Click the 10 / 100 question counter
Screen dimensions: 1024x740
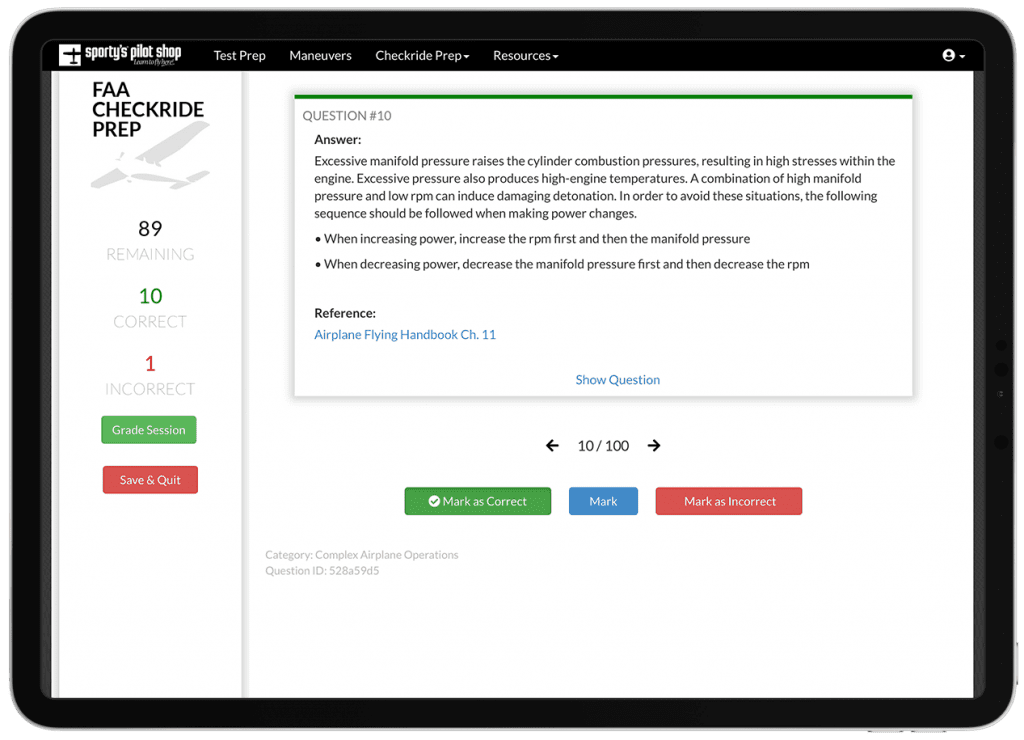tap(603, 446)
